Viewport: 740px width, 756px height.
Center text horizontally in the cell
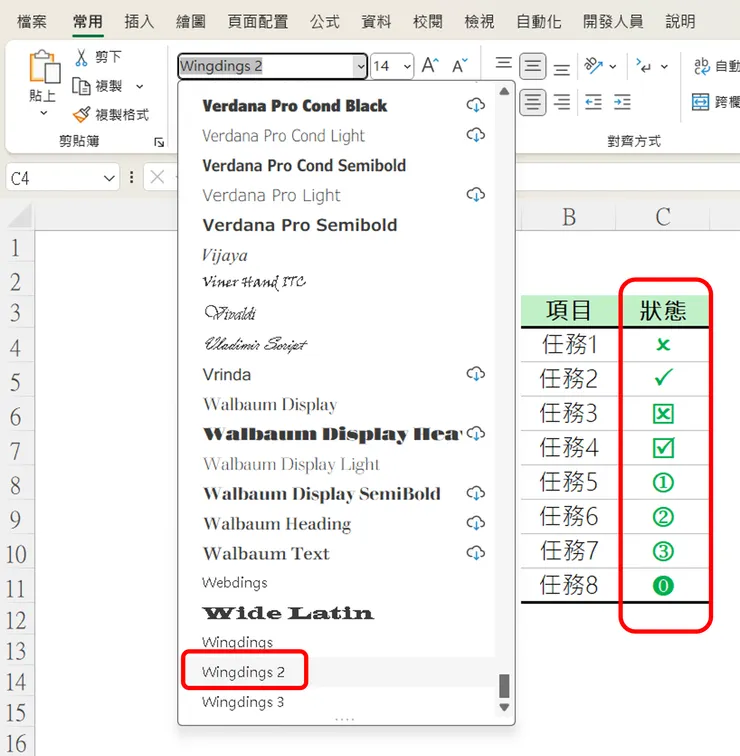coord(532,102)
